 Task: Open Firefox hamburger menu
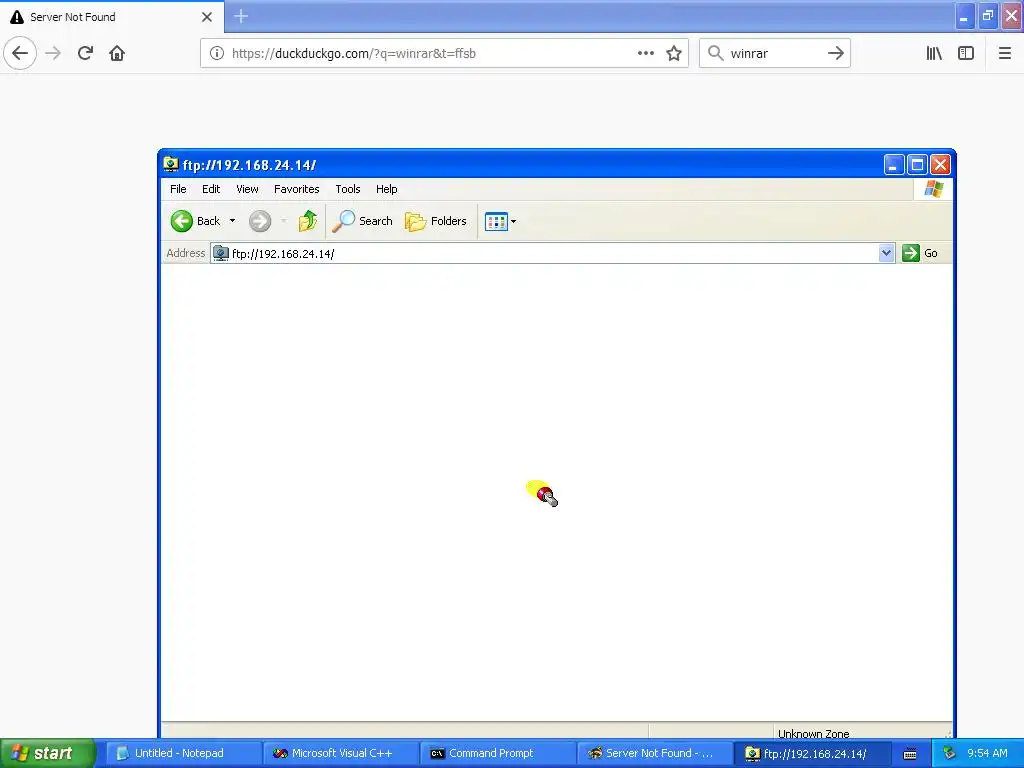1004,53
